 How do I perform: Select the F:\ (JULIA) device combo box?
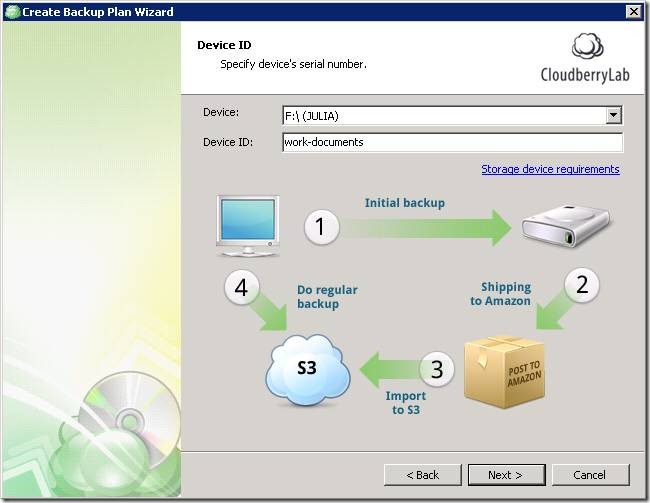(452, 115)
